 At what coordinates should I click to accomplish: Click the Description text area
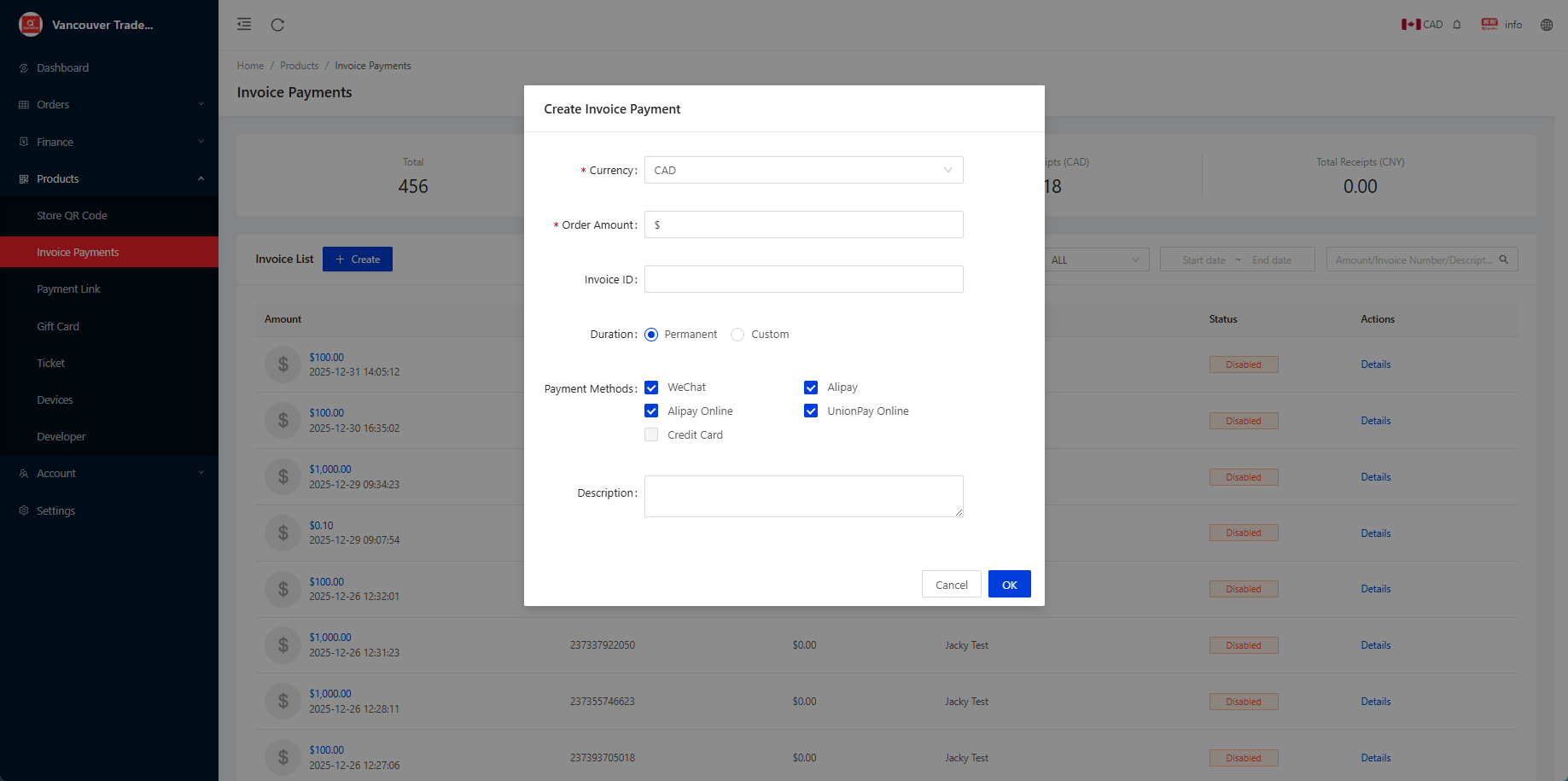coord(803,496)
